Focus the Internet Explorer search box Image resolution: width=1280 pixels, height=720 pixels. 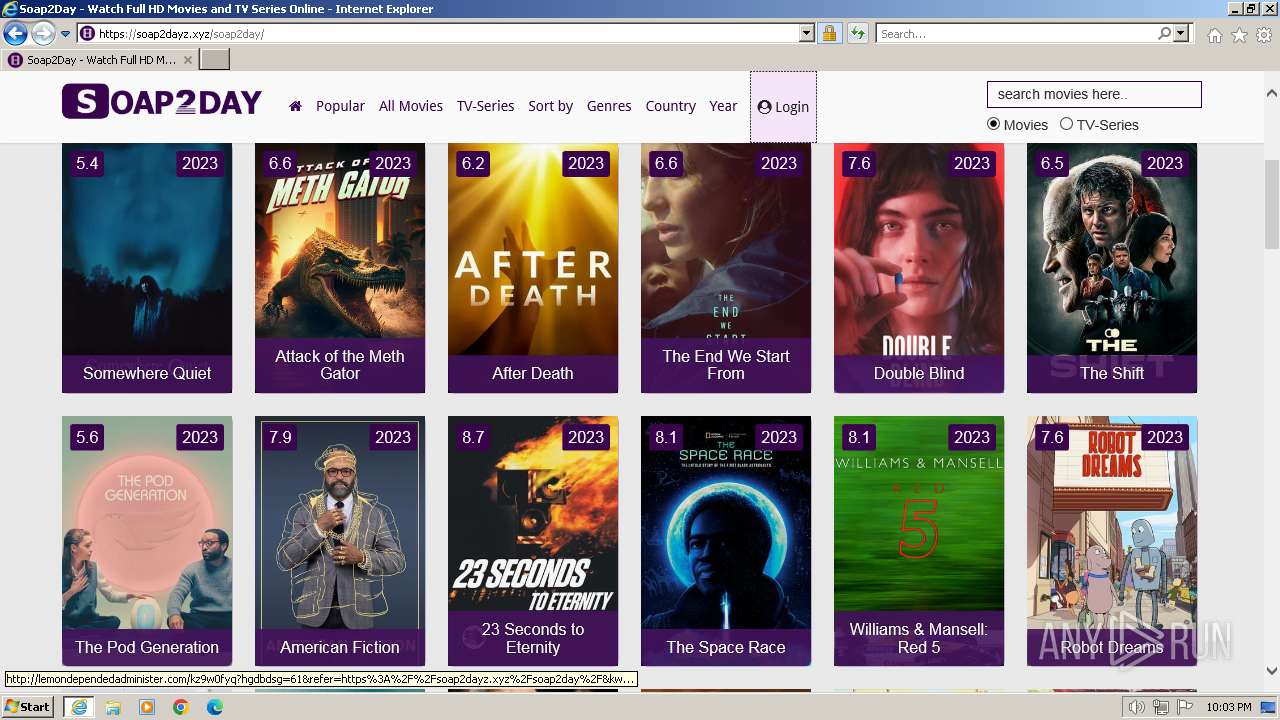(x=1017, y=34)
